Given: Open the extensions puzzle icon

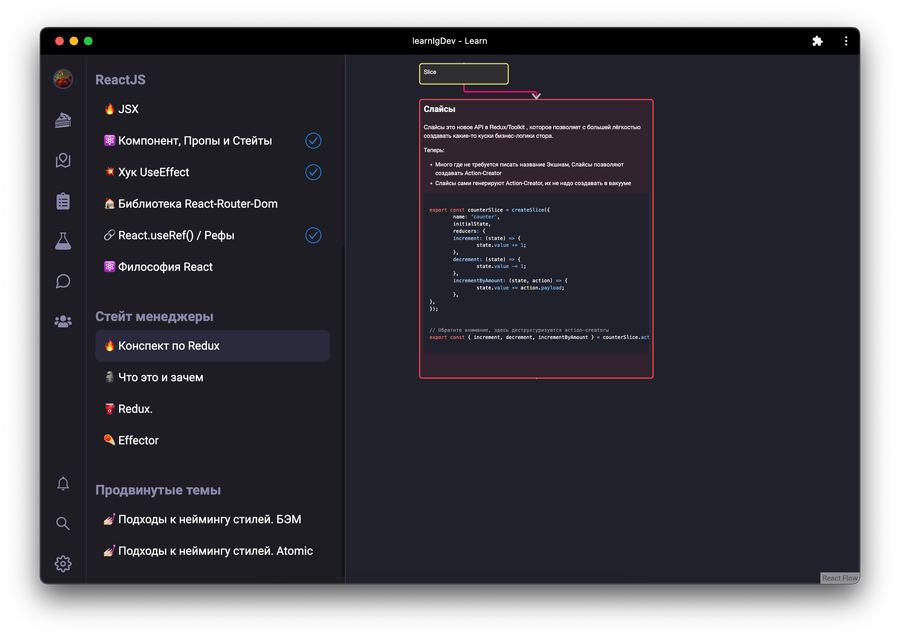Looking at the screenshot, I should pyautogui.click(x=817, y=41).
